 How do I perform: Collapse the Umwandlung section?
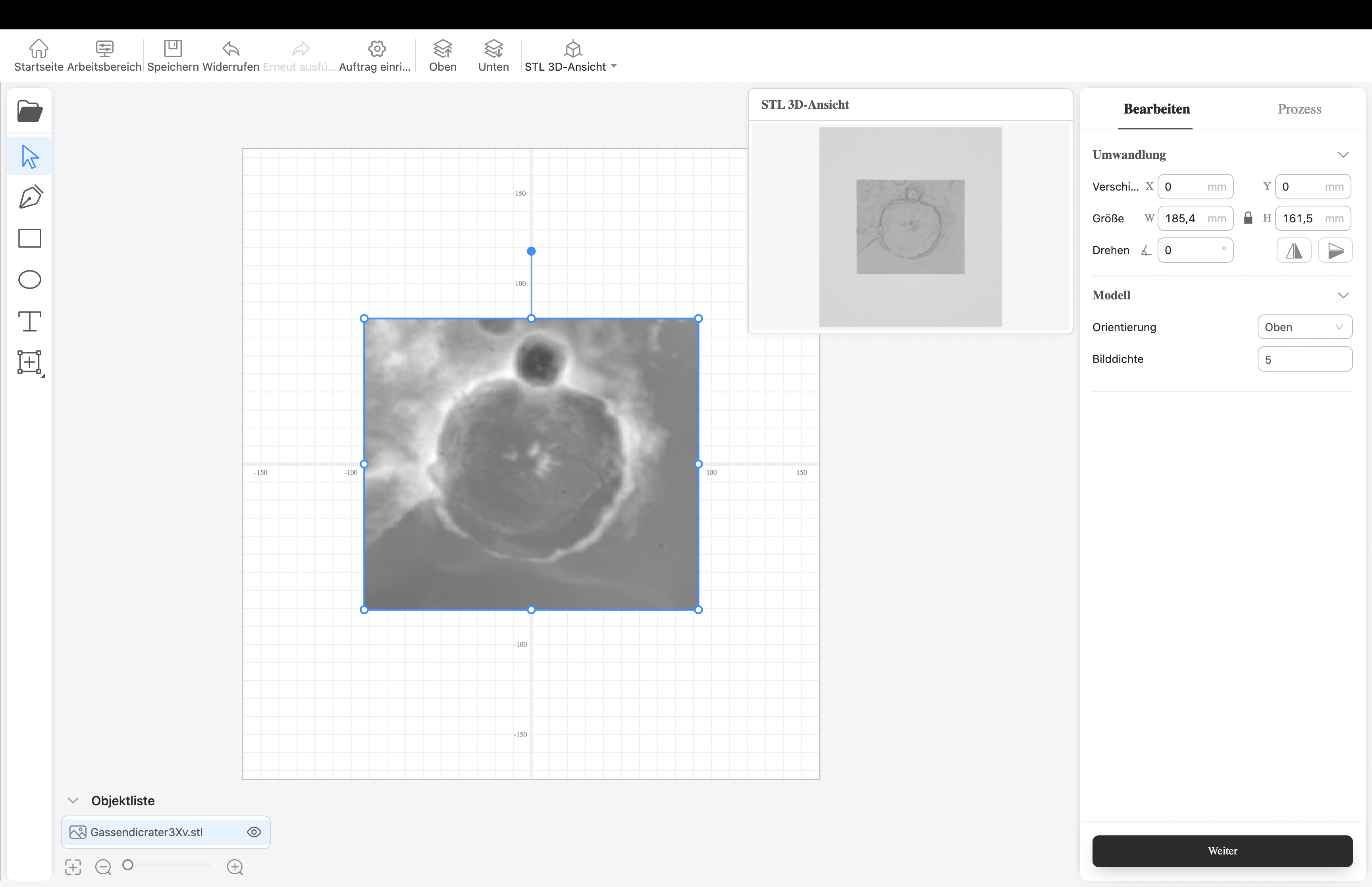[x=1343, y=155]
